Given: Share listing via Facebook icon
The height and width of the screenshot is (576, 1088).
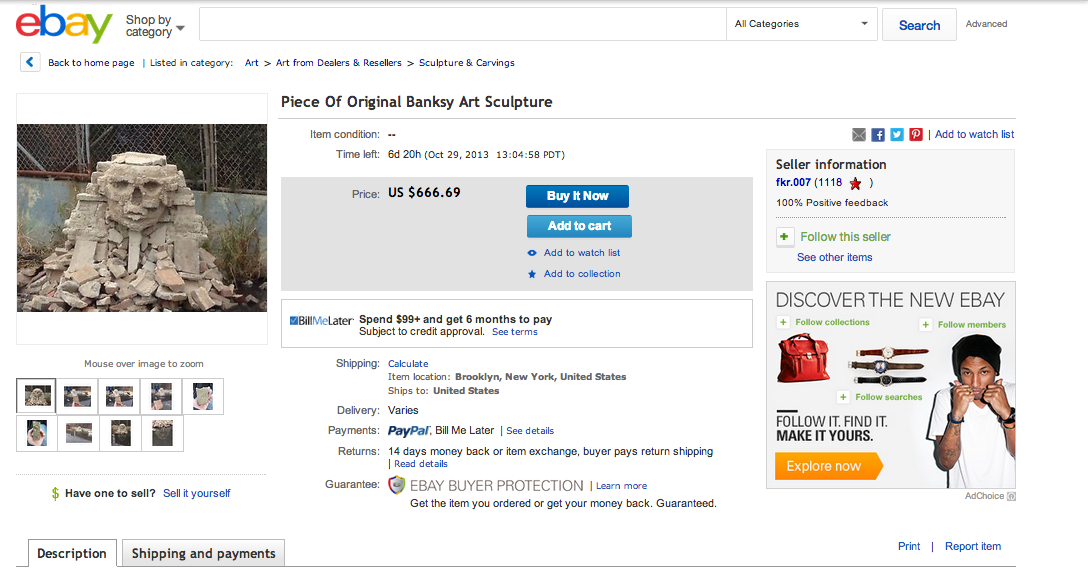Looking at the screenshot, I should click(x=878, y=135).
